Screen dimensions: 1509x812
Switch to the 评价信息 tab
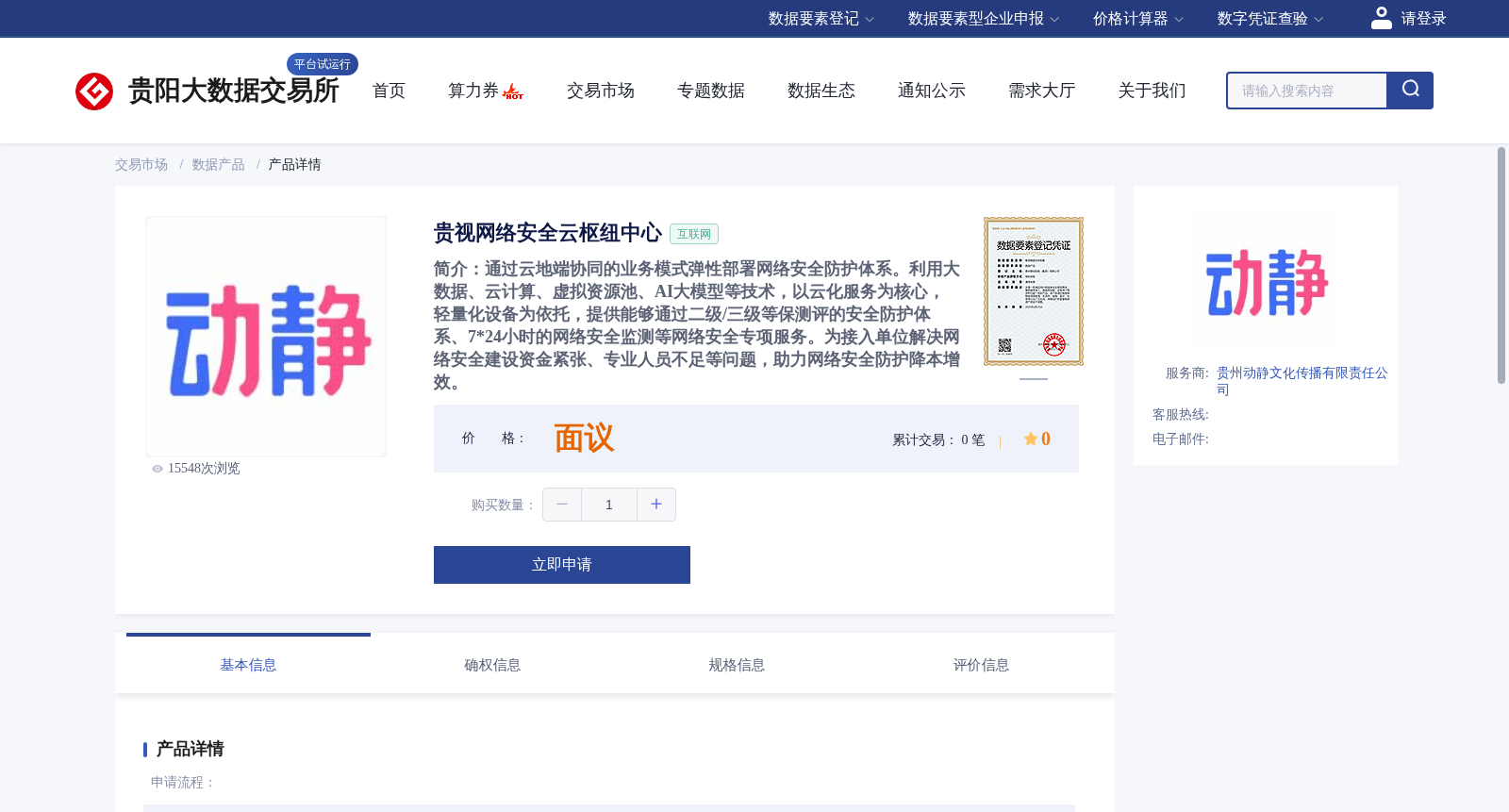tap(981, 665)
